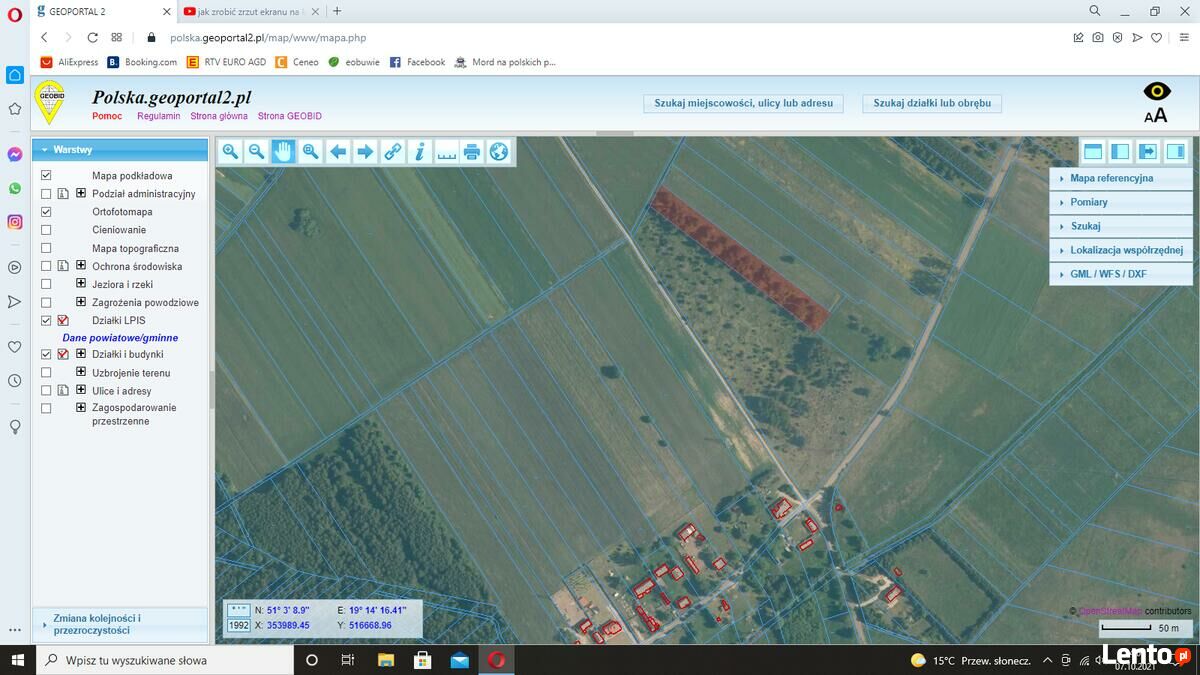Open info icon for Ochrona środowiska
Image resolution: width=1200 pixels, height=675 pixels.
pos(63,266)
